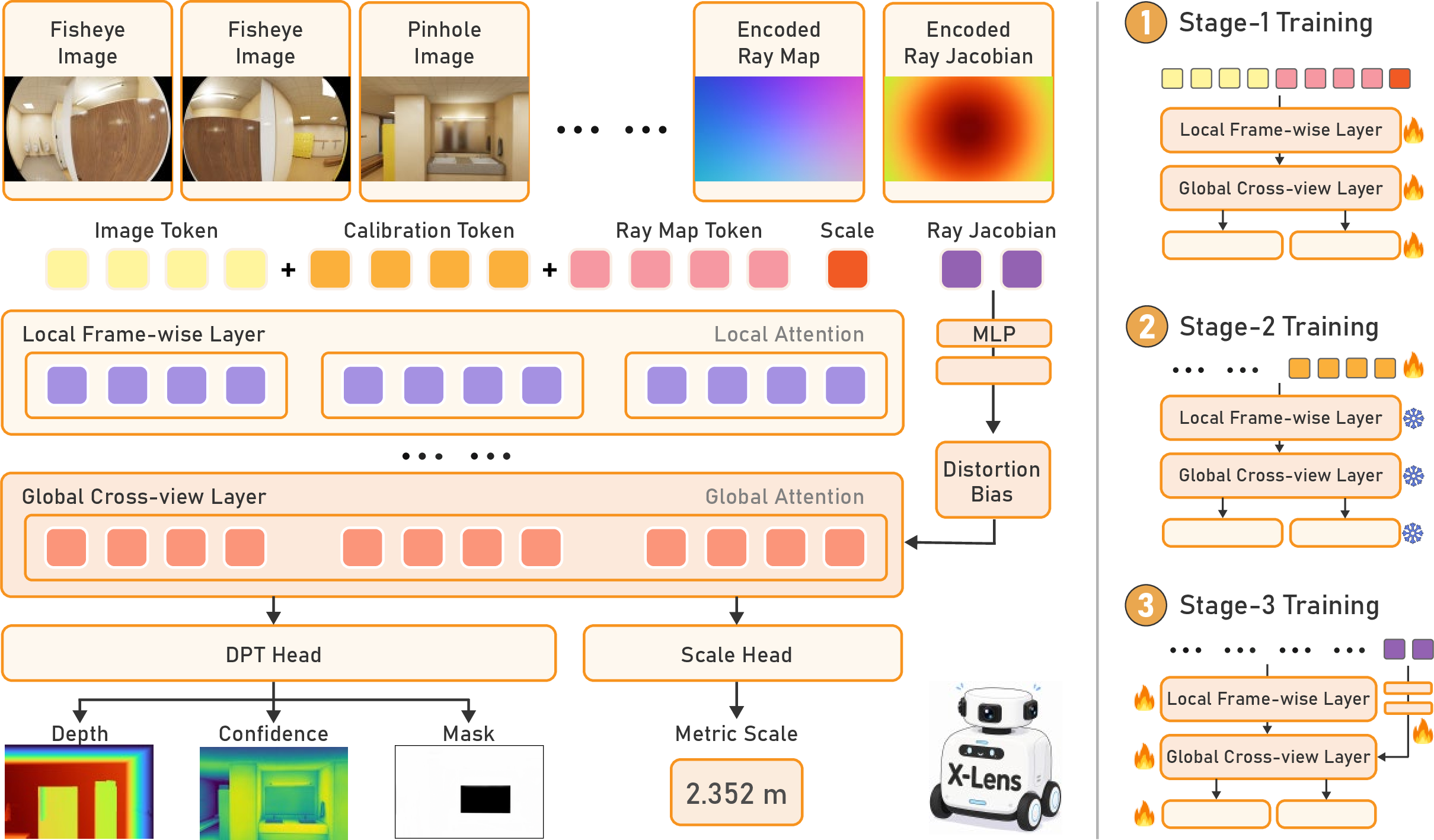
Task: Click the Ray Jacobian label above purple tokens
Action: pyautogui.click(x=991, y=231)
